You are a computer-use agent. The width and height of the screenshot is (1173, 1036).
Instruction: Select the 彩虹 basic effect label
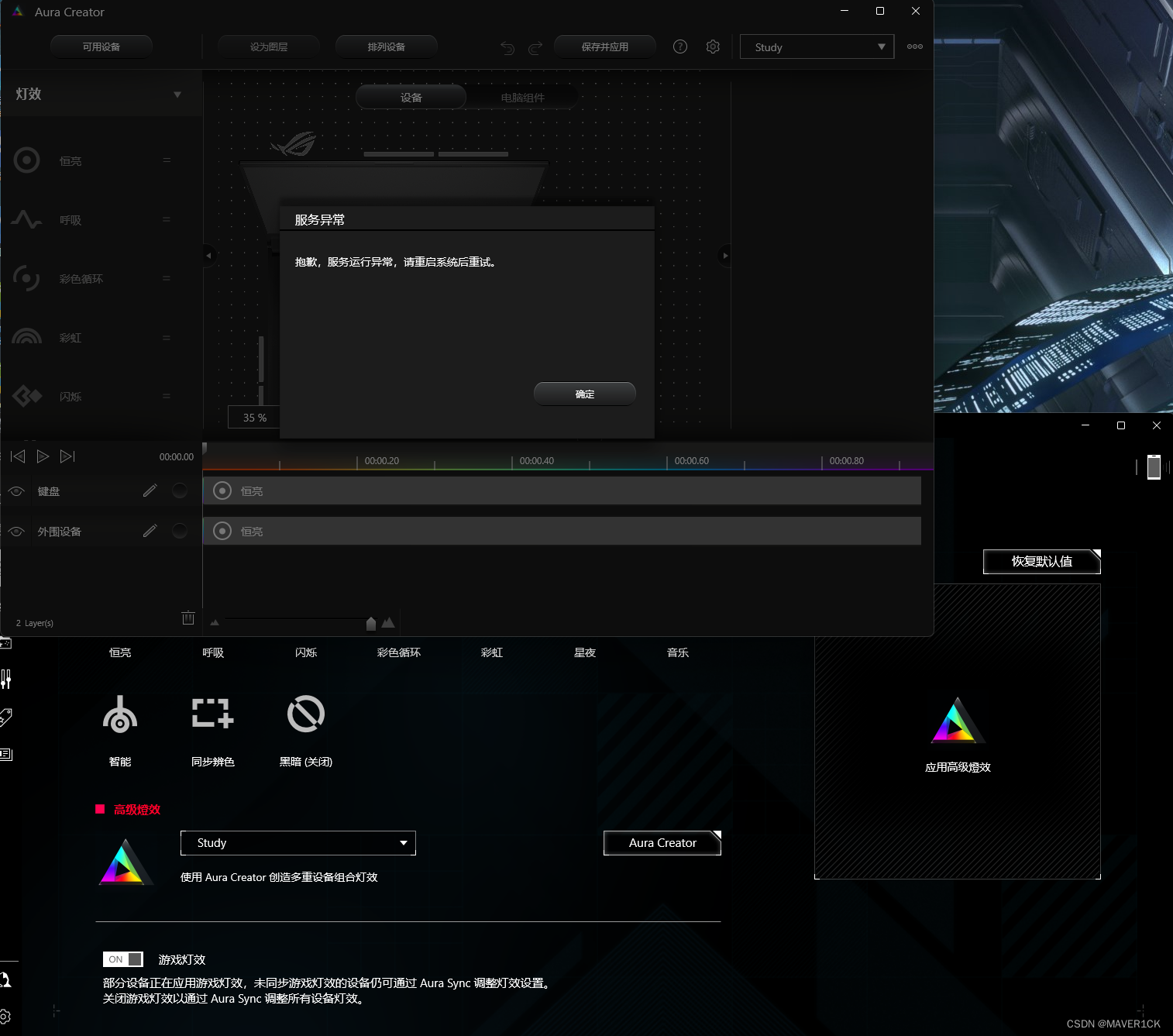pos(492,652)
